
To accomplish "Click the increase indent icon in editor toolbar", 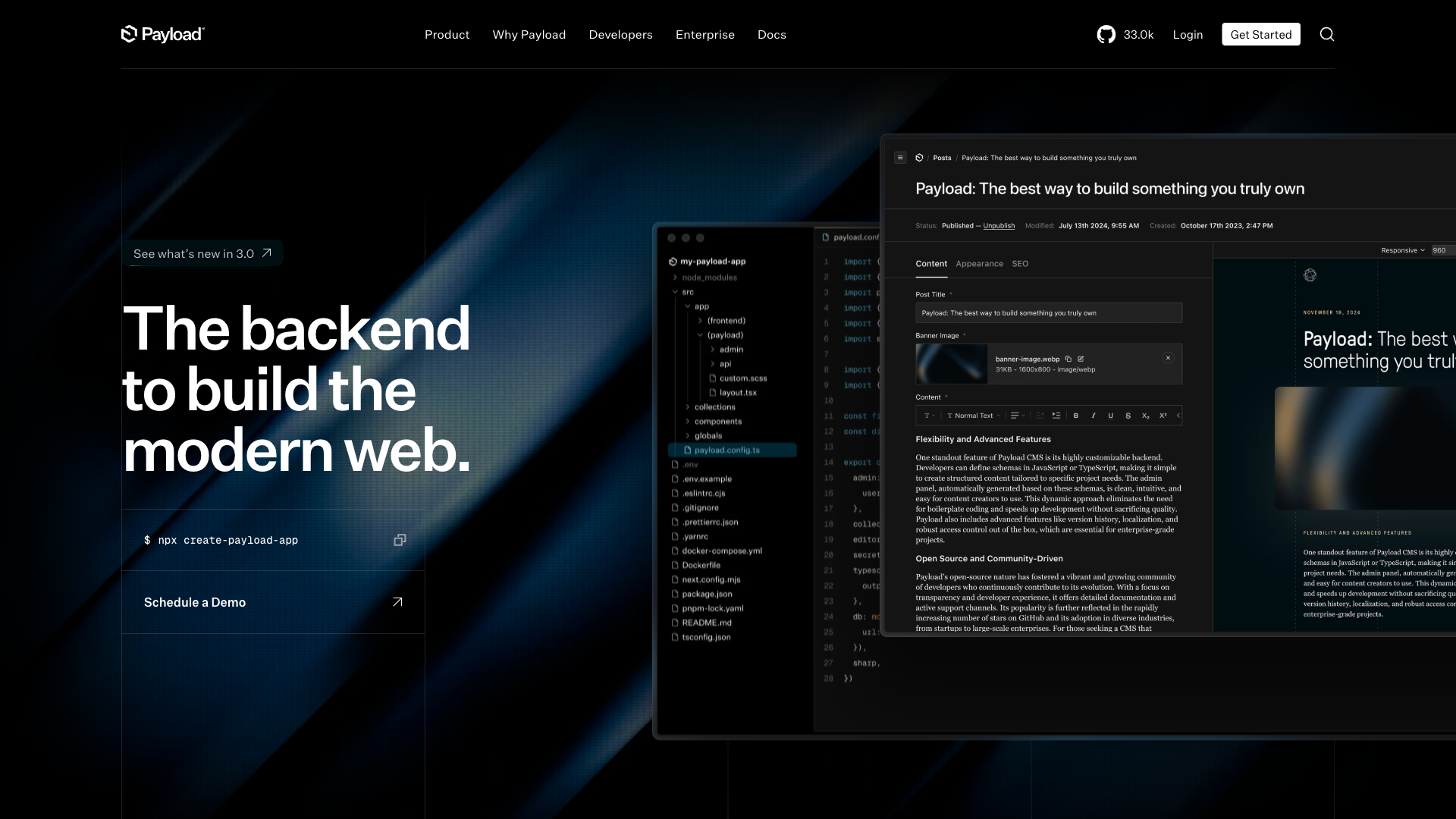I will coord(1056,416).
